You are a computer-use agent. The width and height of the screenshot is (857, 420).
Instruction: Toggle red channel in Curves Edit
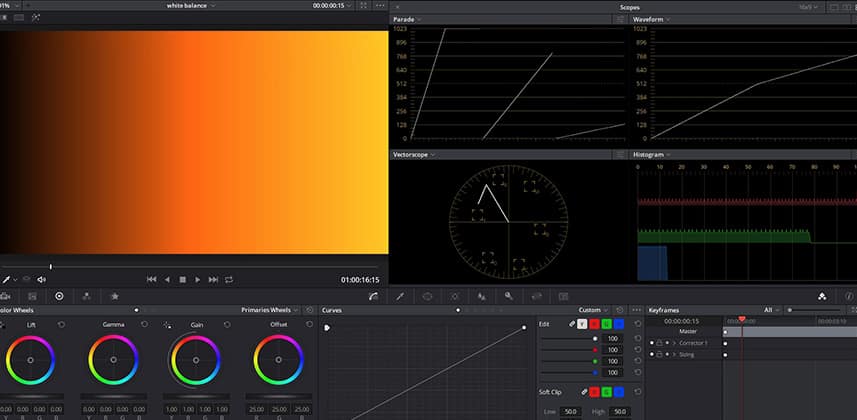pyautogui.click(x=594, y=324)
